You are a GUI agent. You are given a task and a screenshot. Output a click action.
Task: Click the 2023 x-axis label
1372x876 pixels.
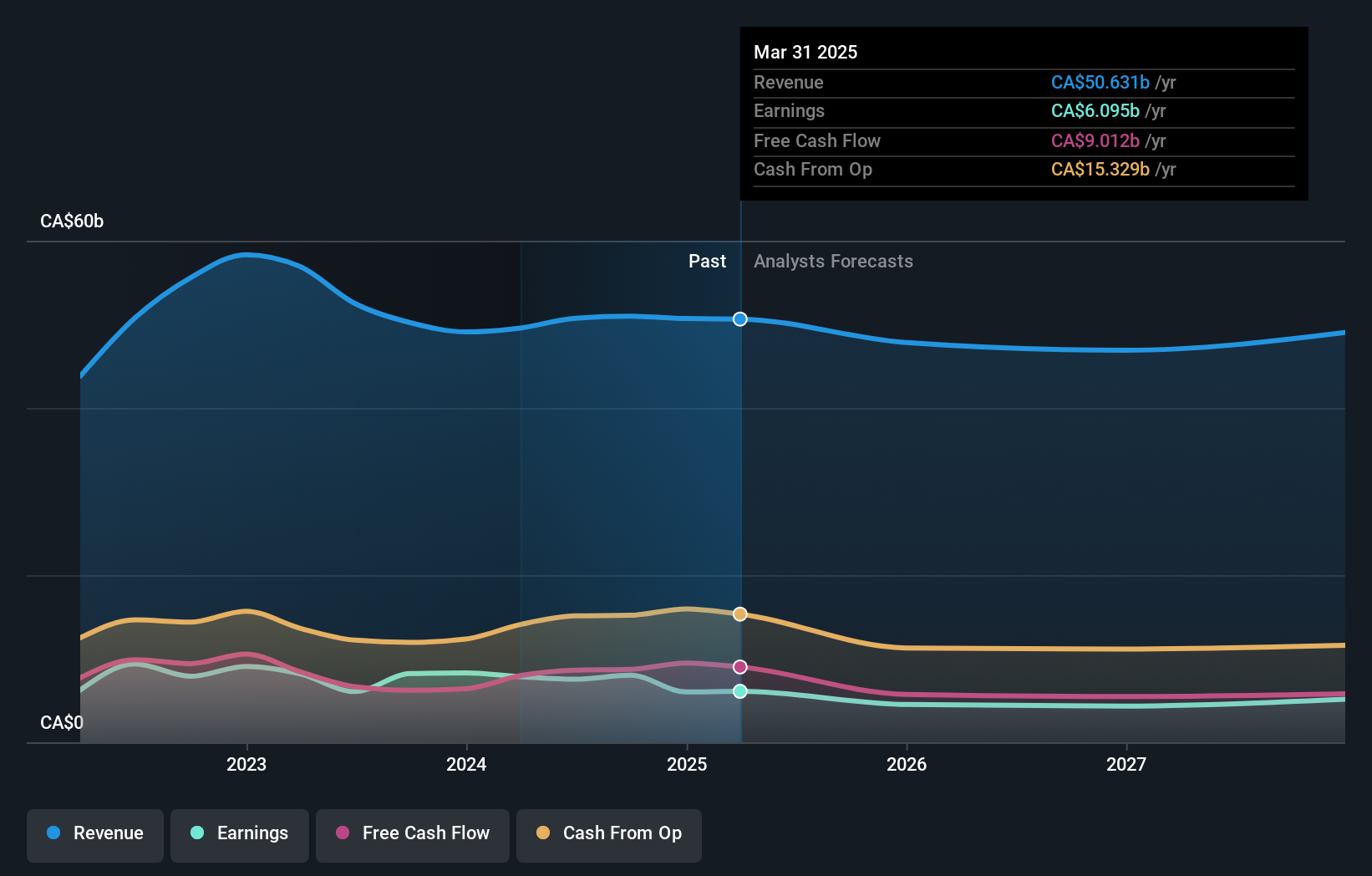click(x=246, y=764)
